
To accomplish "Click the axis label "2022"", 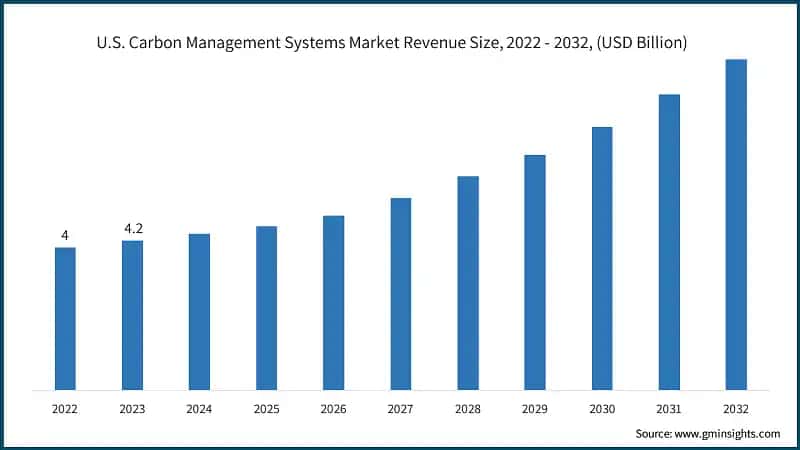I will point(65,409).
